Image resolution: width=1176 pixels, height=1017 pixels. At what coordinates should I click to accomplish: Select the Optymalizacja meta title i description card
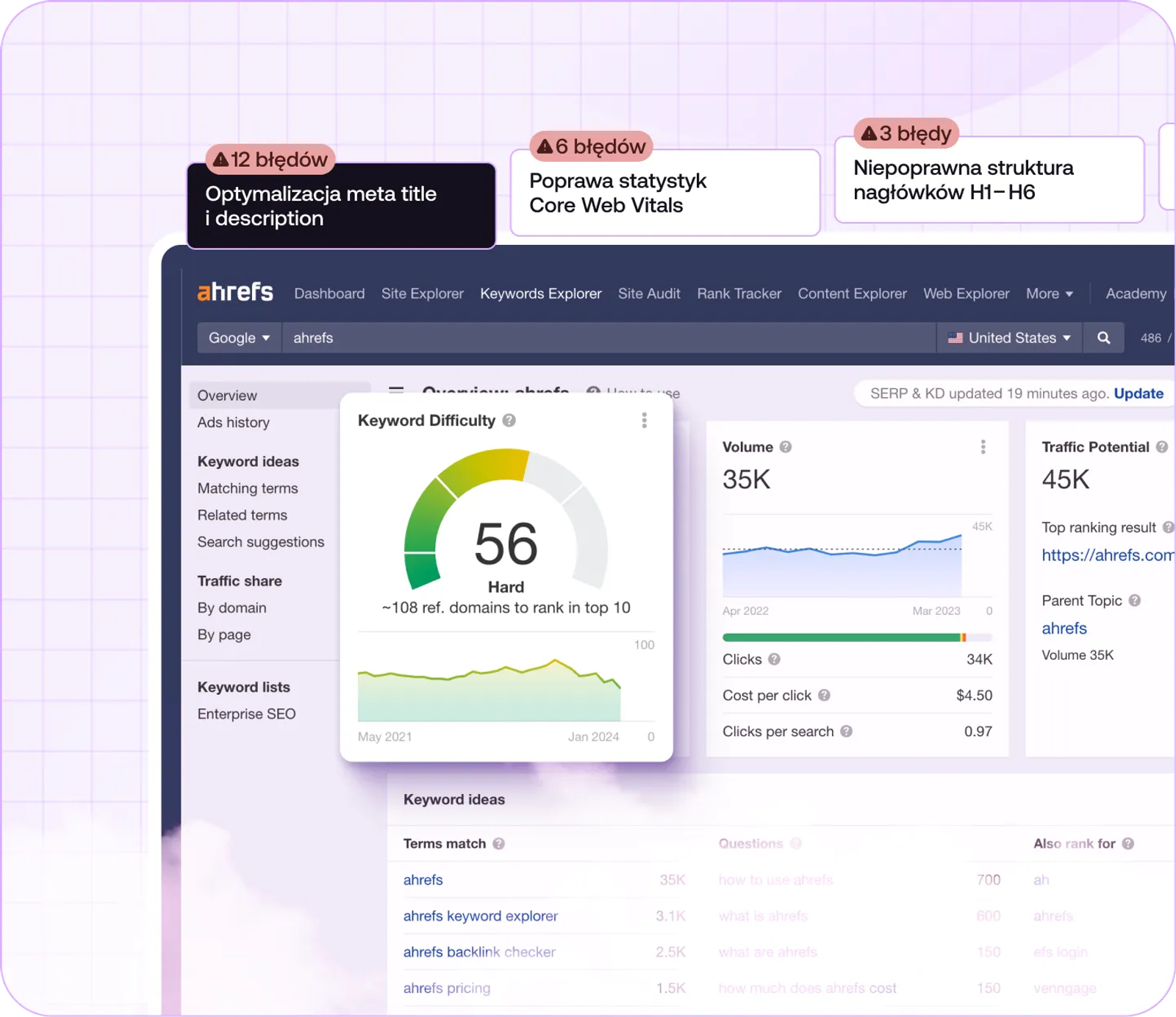point(341,206)
